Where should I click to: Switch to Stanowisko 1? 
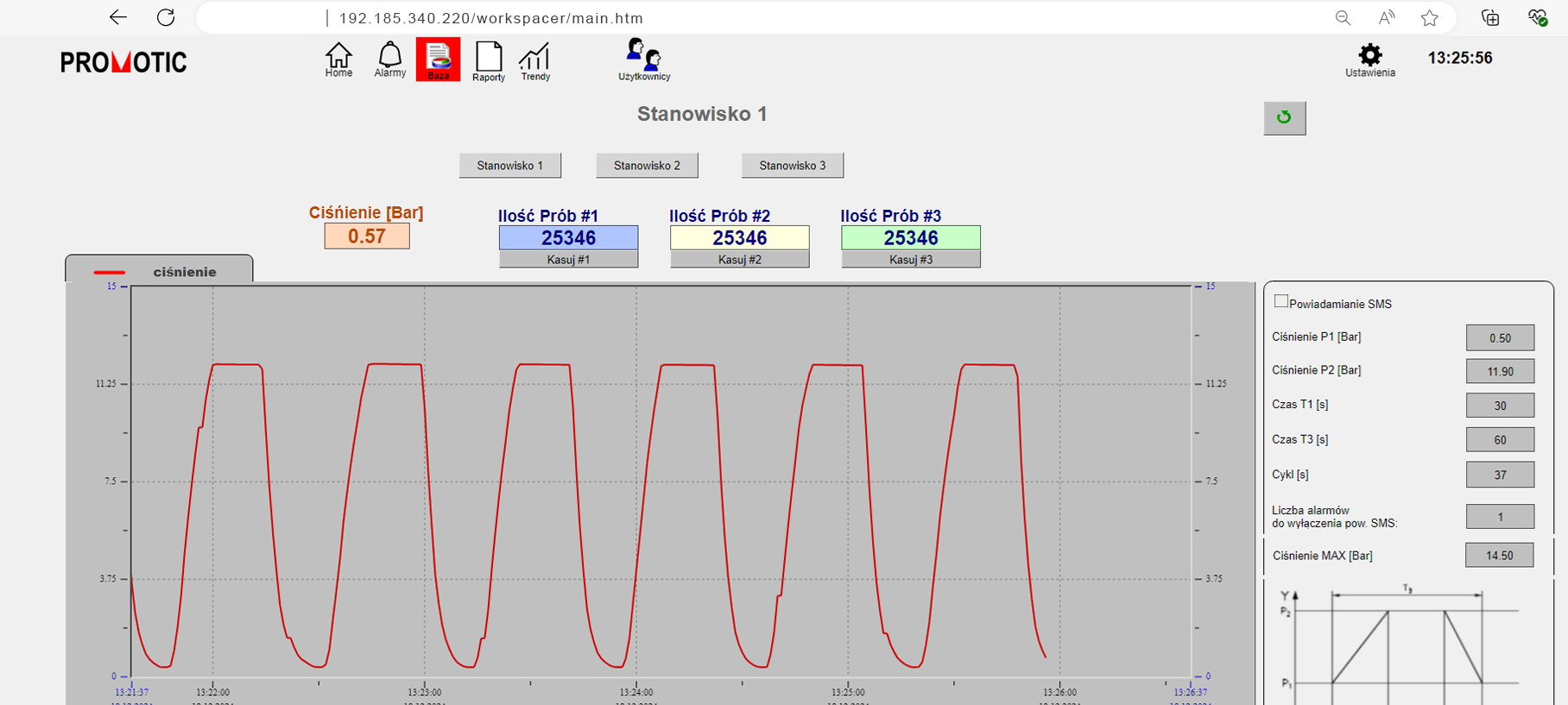tap(510, 166)
